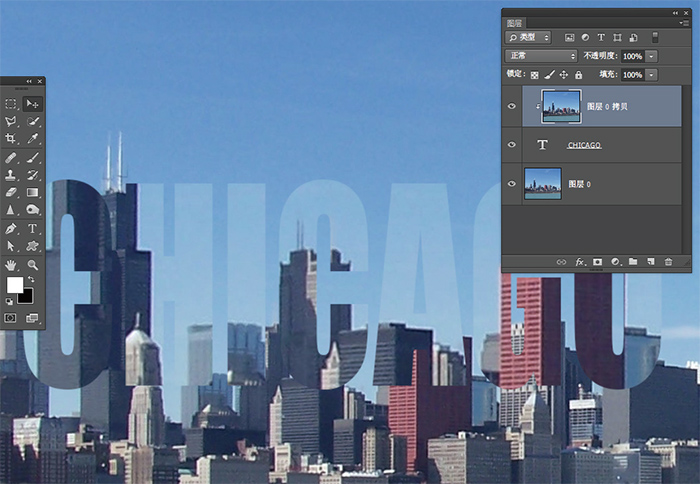
Task: Create new fill or adjustment layer
Action: point(615,262)
